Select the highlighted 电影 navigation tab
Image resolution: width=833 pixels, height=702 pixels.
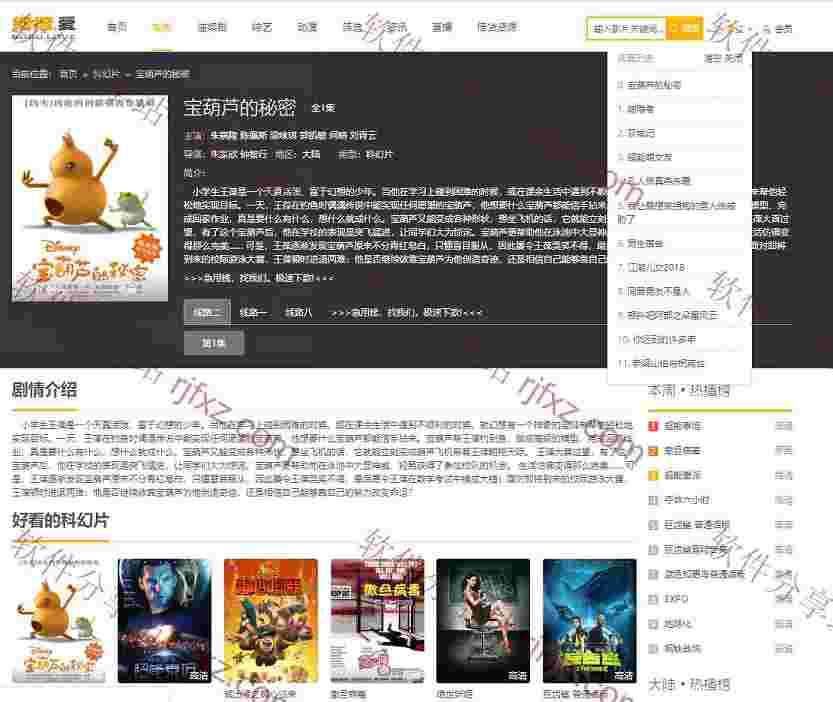coord(162,27)
